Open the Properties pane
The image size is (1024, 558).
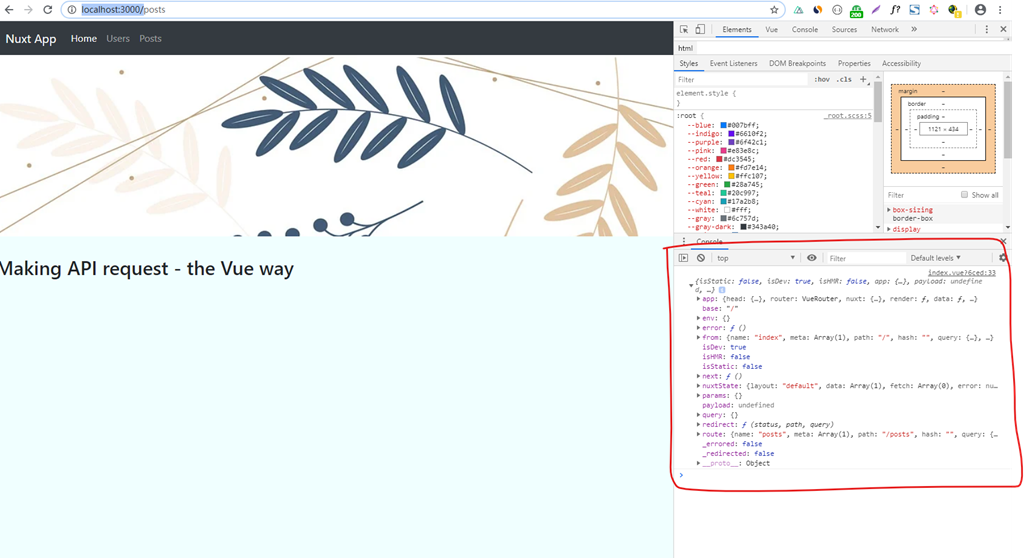click(x=854, y=63)
